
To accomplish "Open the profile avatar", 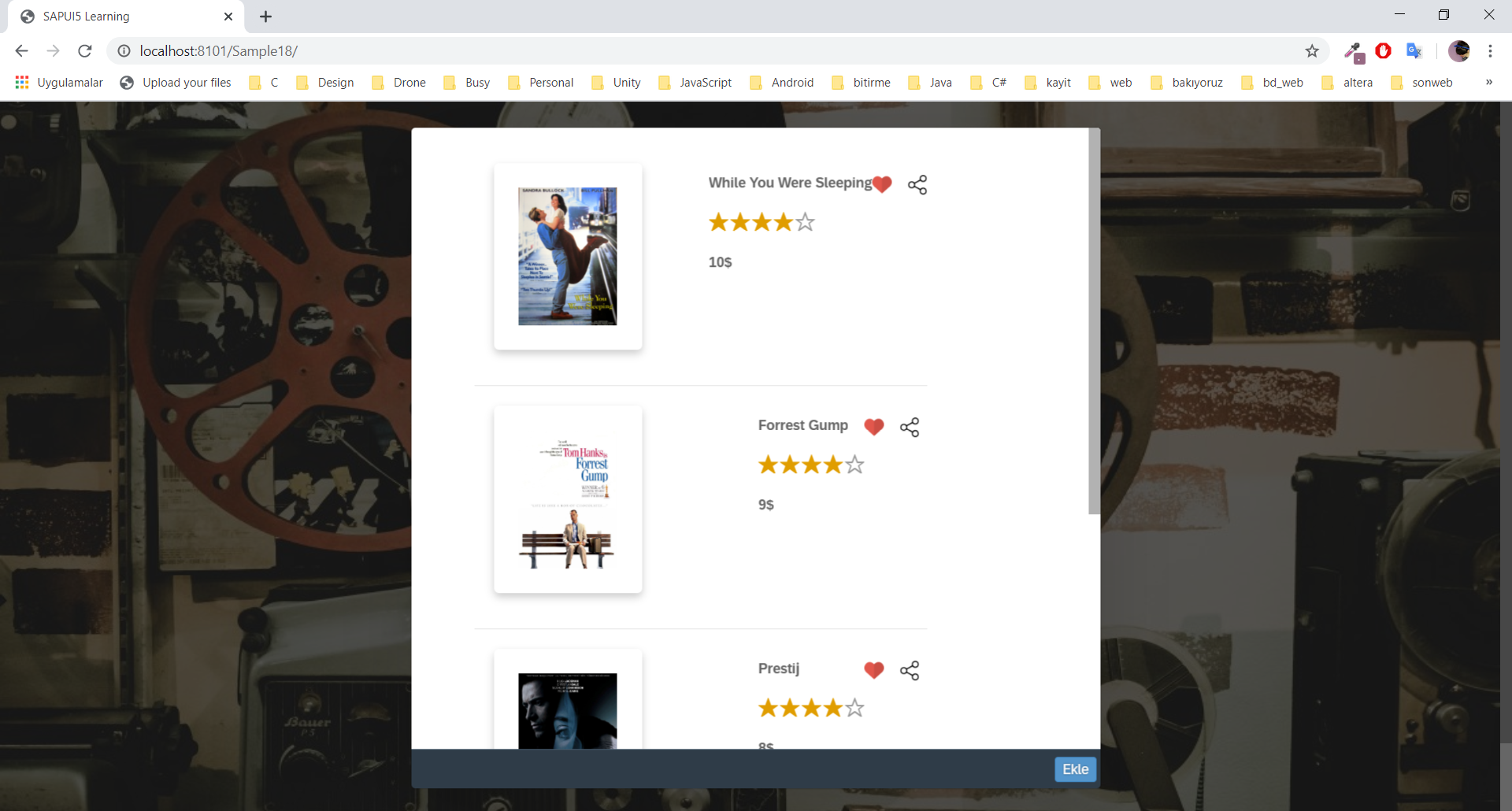I will coord(1459,50).
